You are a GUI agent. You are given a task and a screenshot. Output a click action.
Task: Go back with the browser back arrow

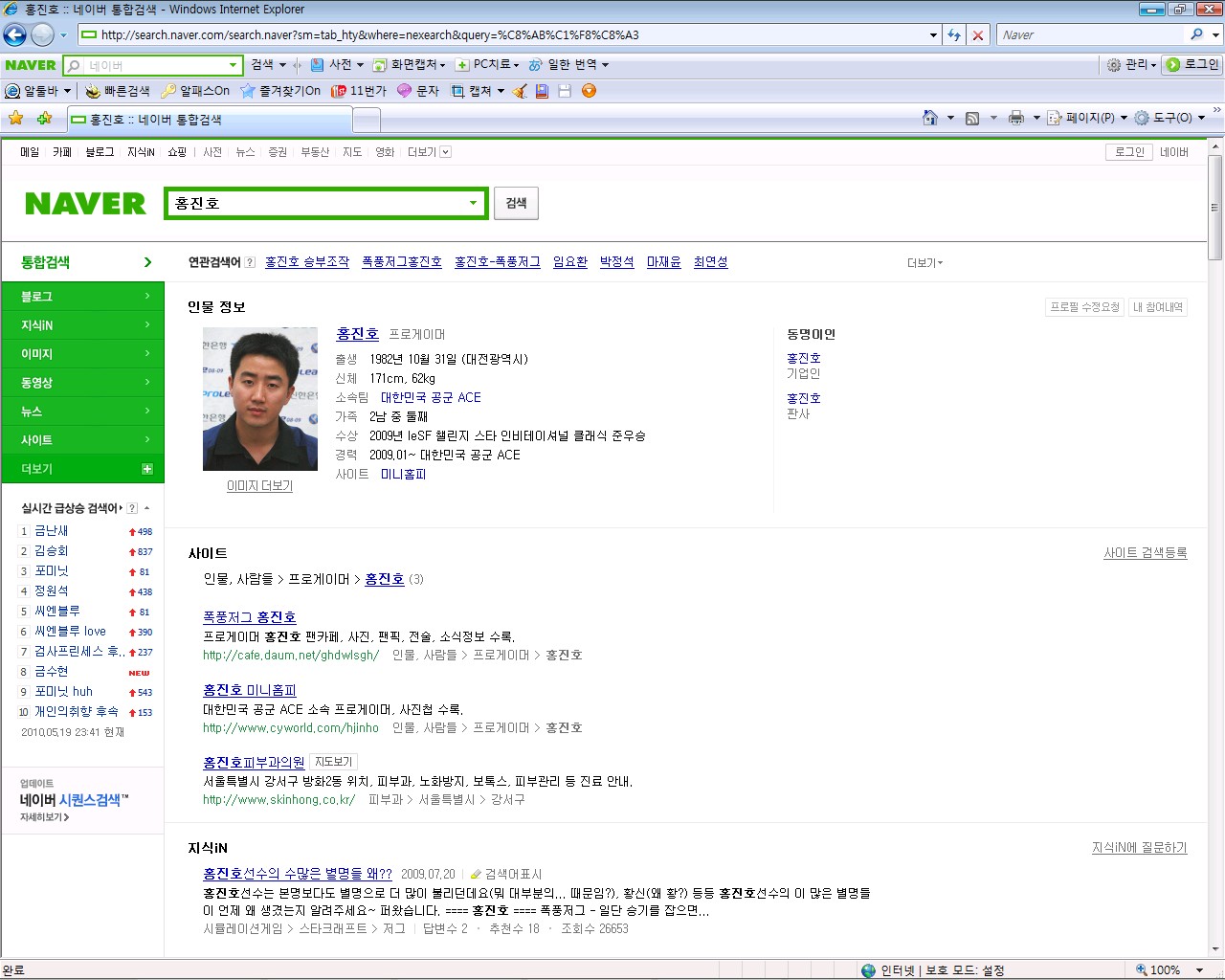pyautogui.click(x=14, y=35)
